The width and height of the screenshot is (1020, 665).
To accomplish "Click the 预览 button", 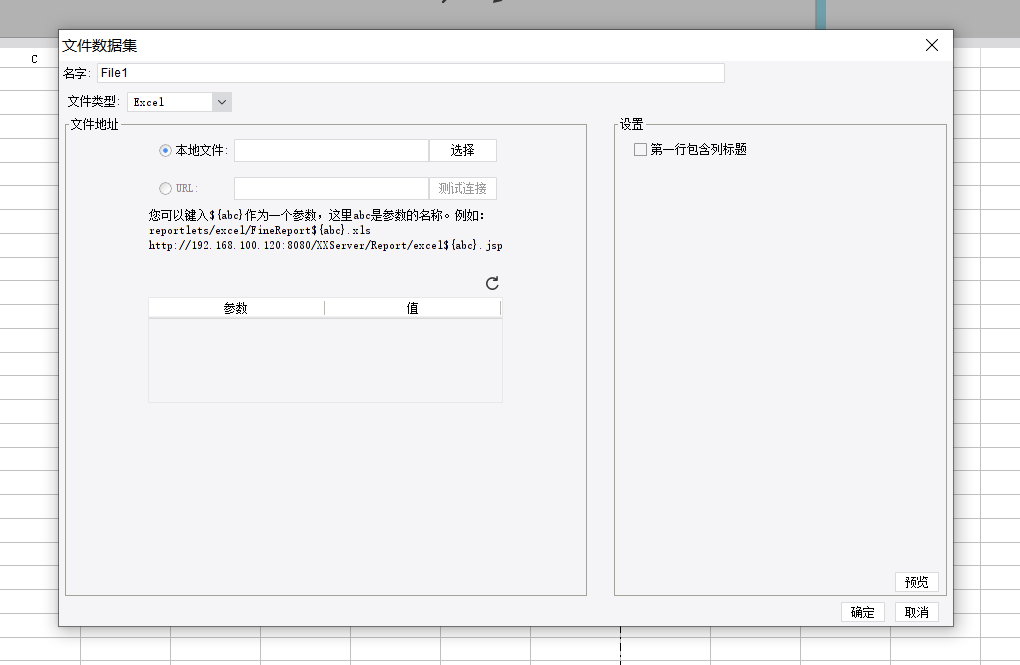I will pyautogui.click(x=917, y=582).
